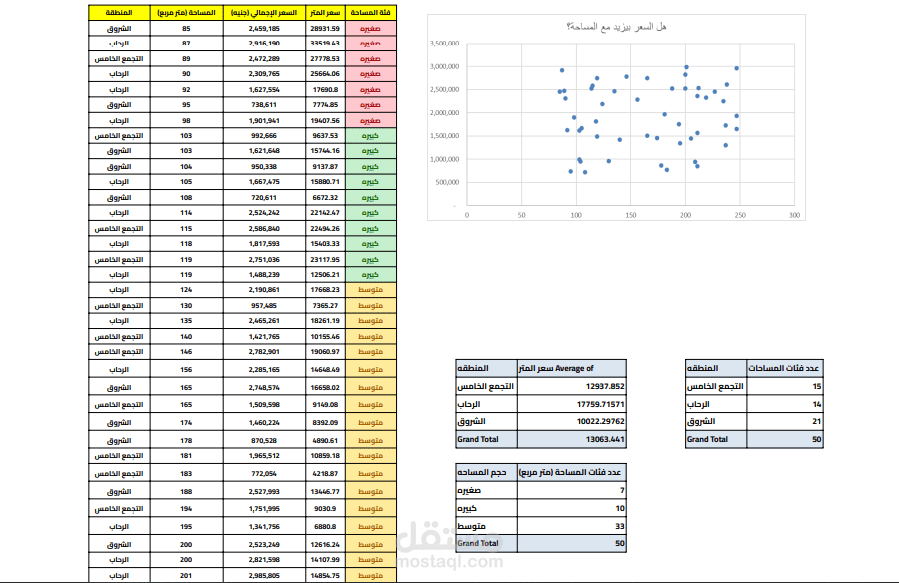The width and height of the screenshot is (899, 583).
Task: Select the price per meter cell 23117.95
Action: tap(325, 259)
